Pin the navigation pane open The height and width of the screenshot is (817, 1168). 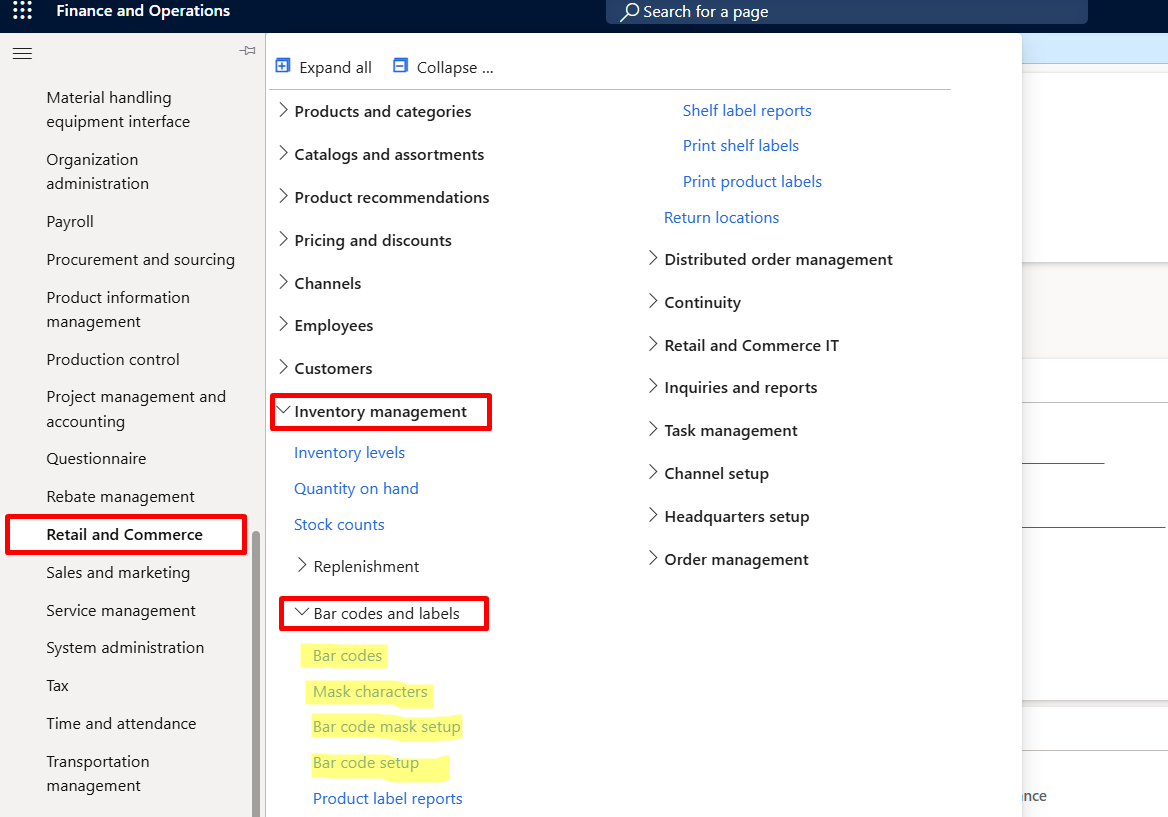click(247, 51)
